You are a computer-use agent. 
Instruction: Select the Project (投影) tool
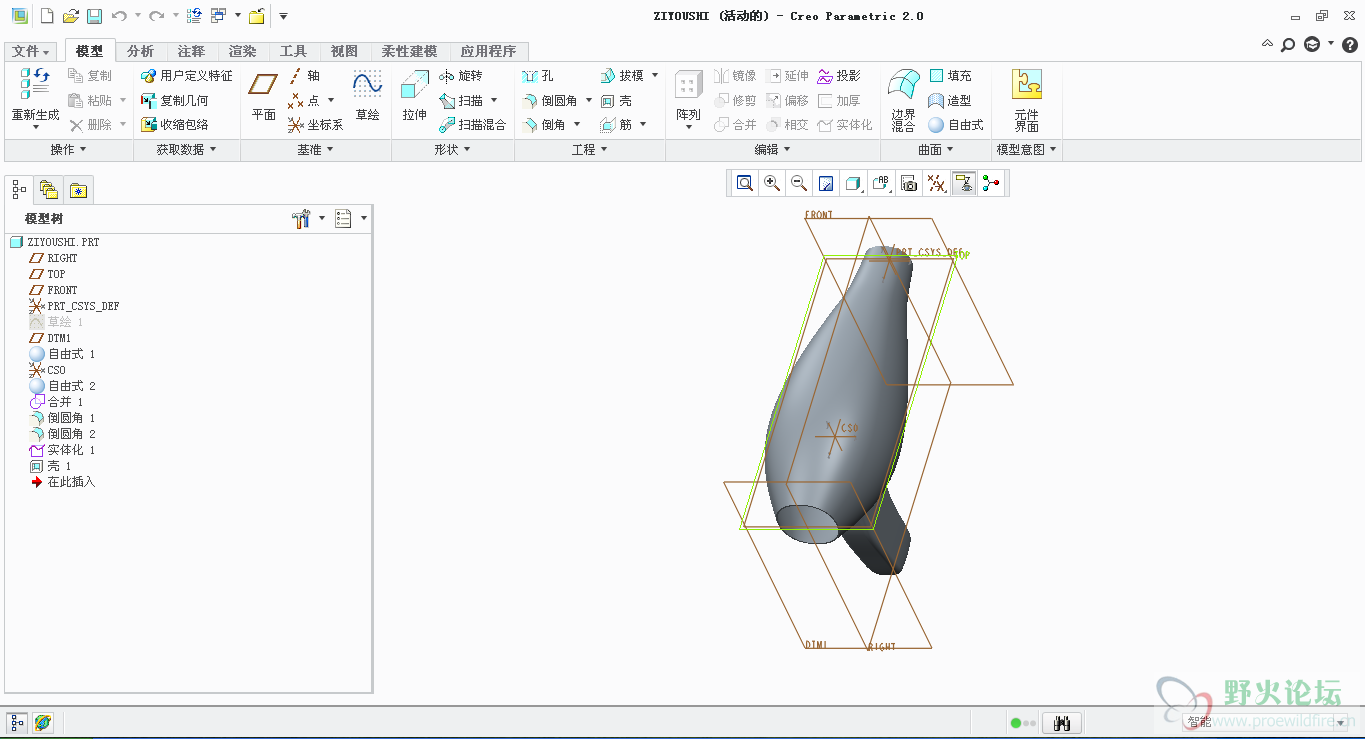838,76
